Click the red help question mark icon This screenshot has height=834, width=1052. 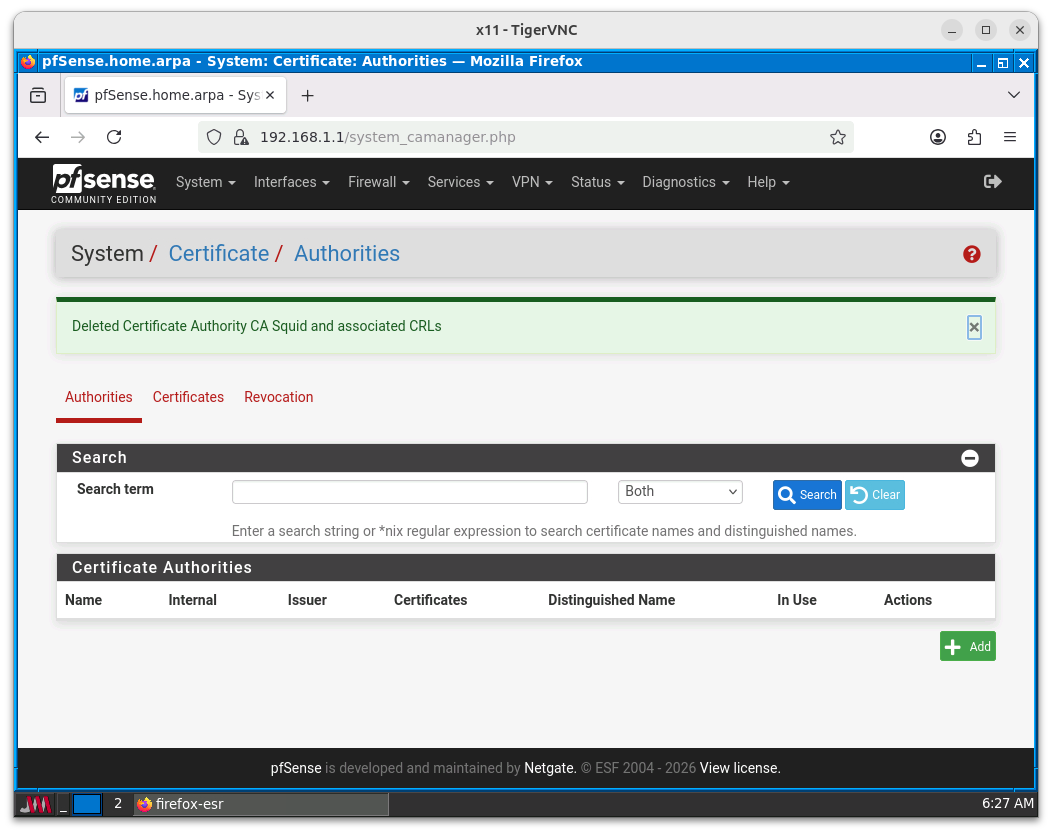point(971,254)
